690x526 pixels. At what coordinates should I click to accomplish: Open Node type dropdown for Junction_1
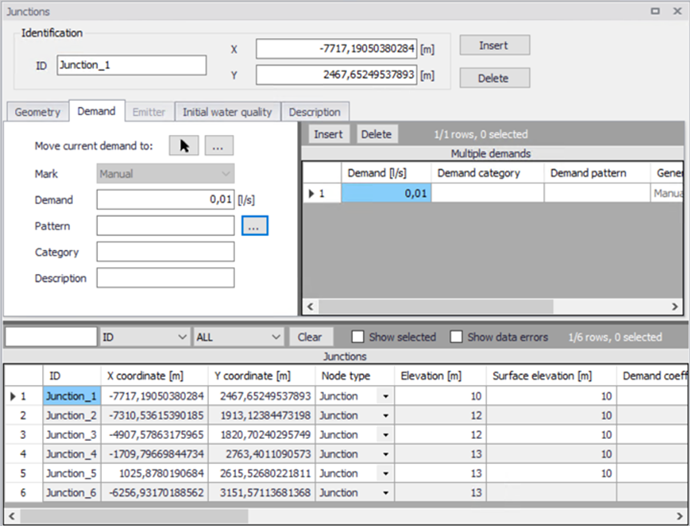tap(385, 396)
